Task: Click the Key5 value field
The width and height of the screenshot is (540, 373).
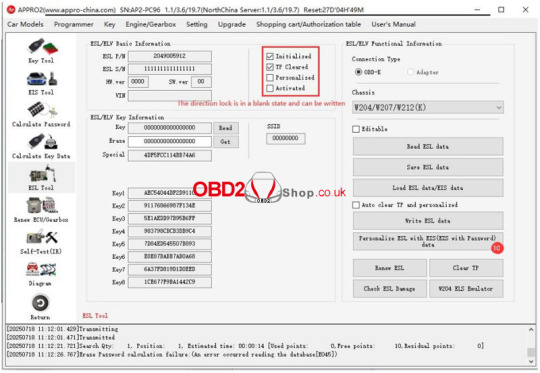Action: pos(170,244)
